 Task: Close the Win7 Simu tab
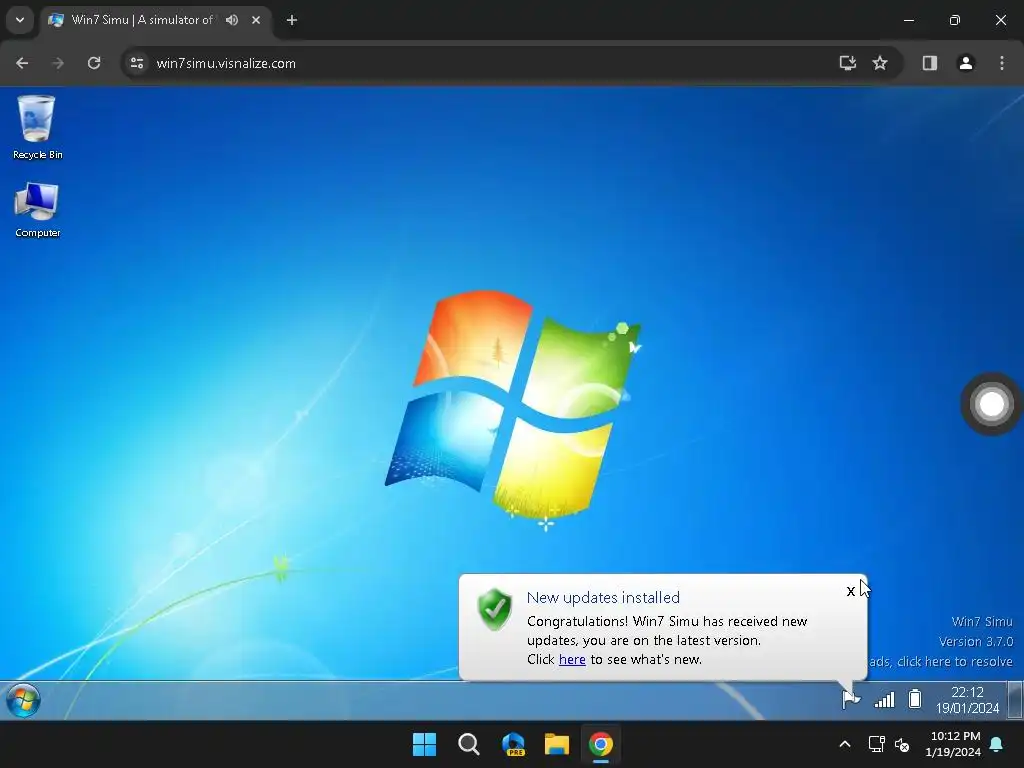pos(256,20)
